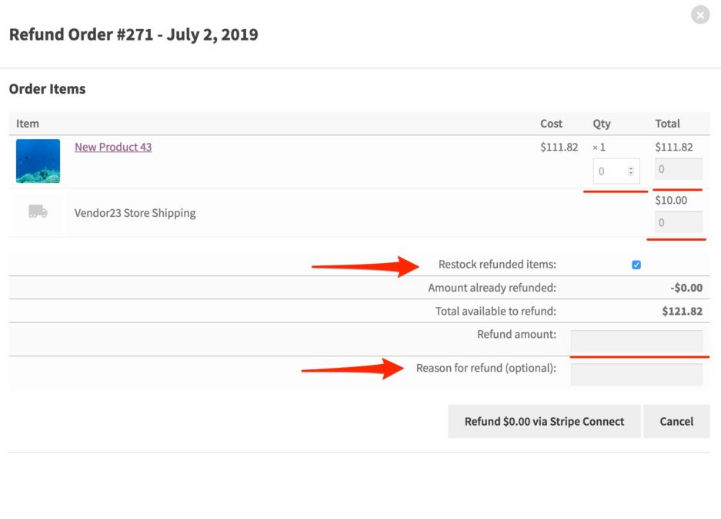Click the Reason for refund input field
The width and height of the screenshot is (721, 519).
point(636,374)
